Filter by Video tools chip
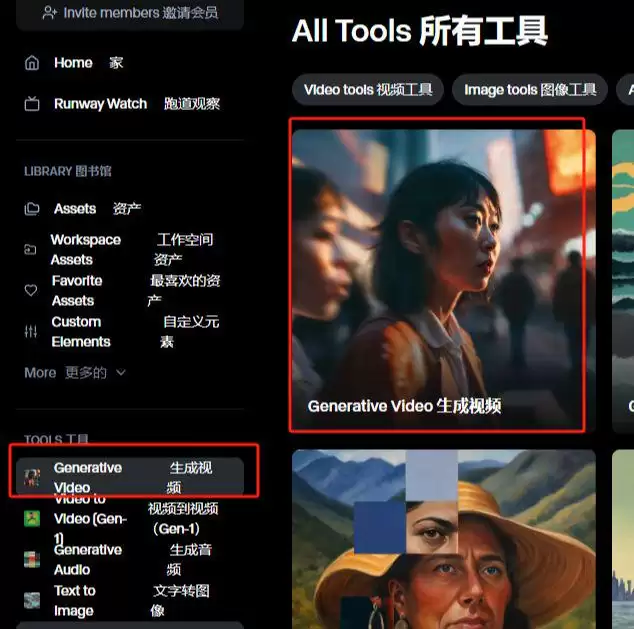Screen dimensions: 634x629 click(x=368, y=90)
